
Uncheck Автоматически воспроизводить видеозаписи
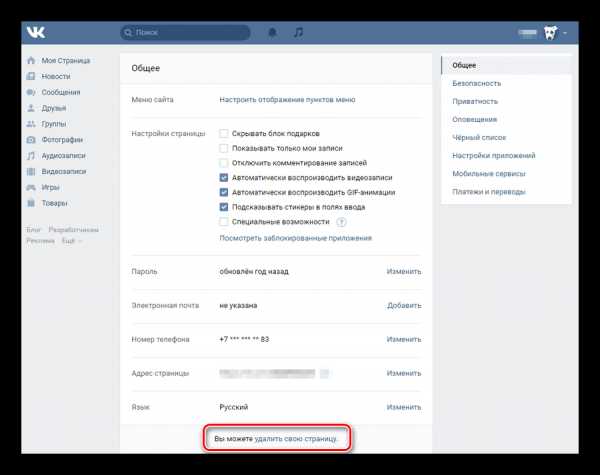(x=223, y=178)
